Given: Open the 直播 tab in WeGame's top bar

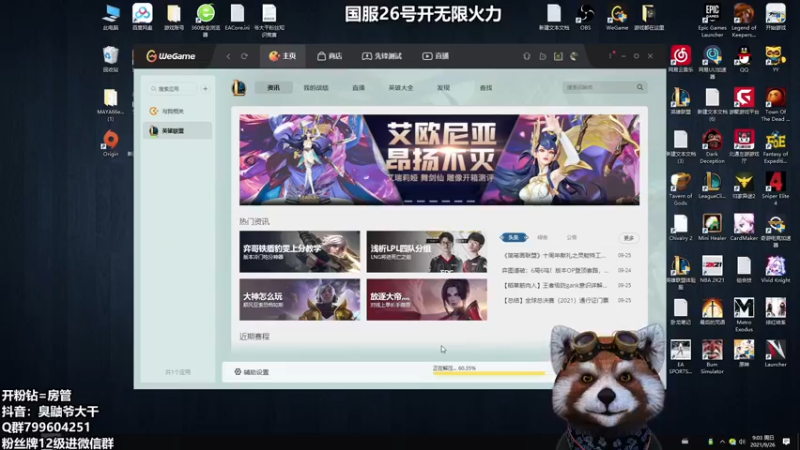Looking at the screenshot, I should (x=435, y=56).
